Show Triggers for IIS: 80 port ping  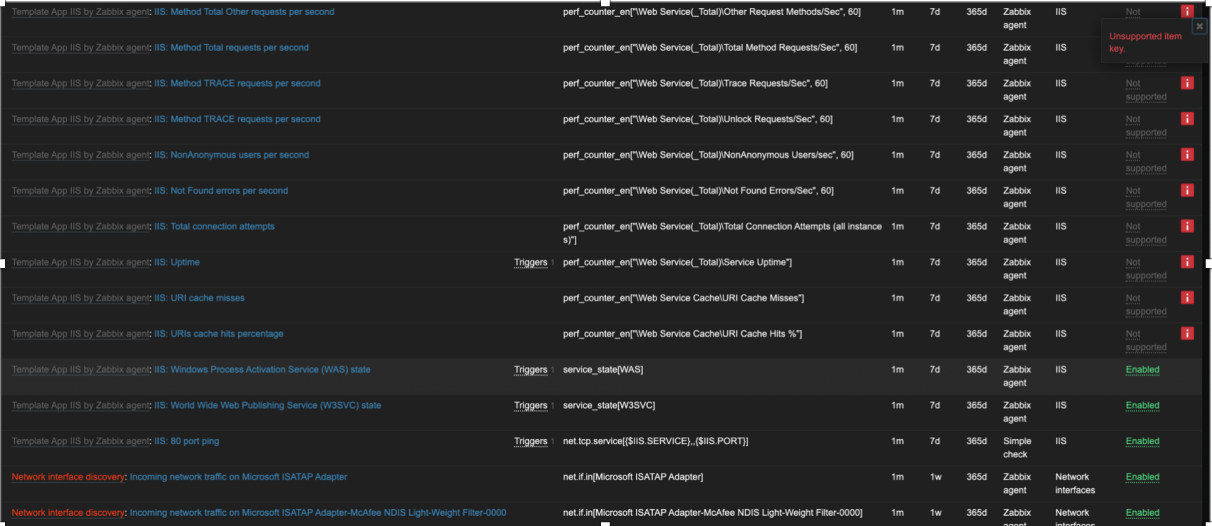(x=530, y=441)
